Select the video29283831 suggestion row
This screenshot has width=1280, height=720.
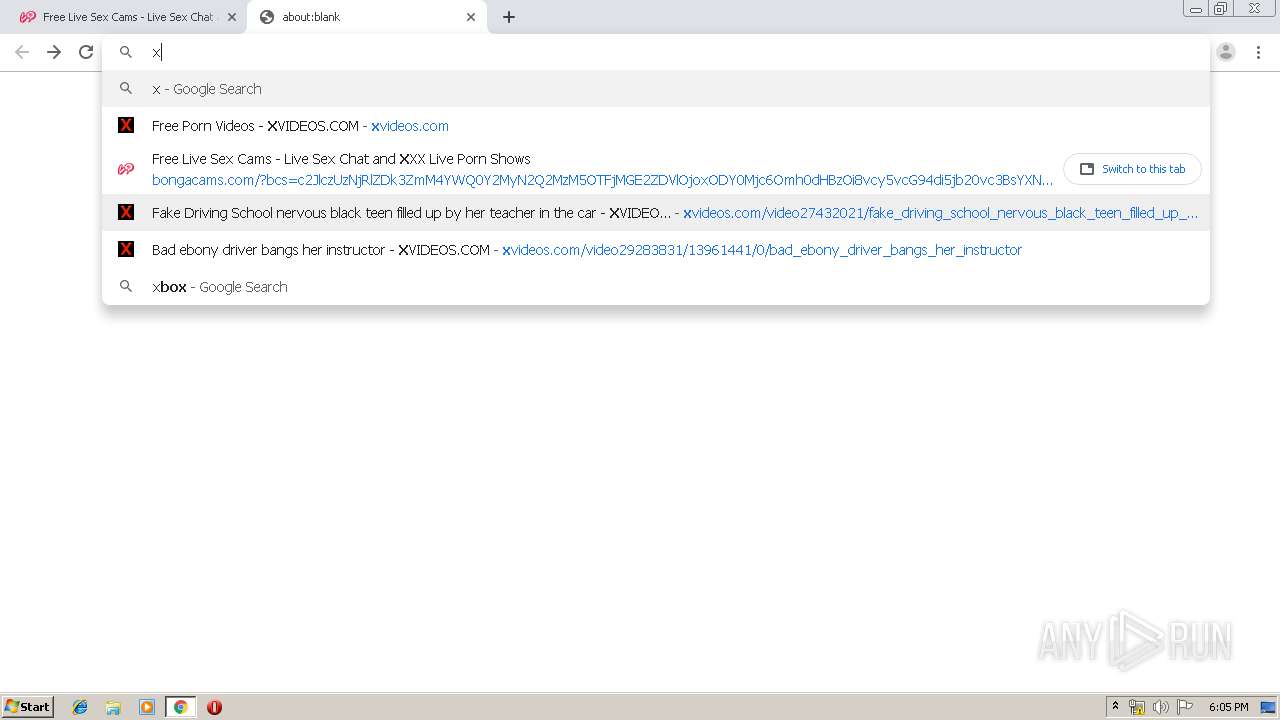[x=656, y=250]
